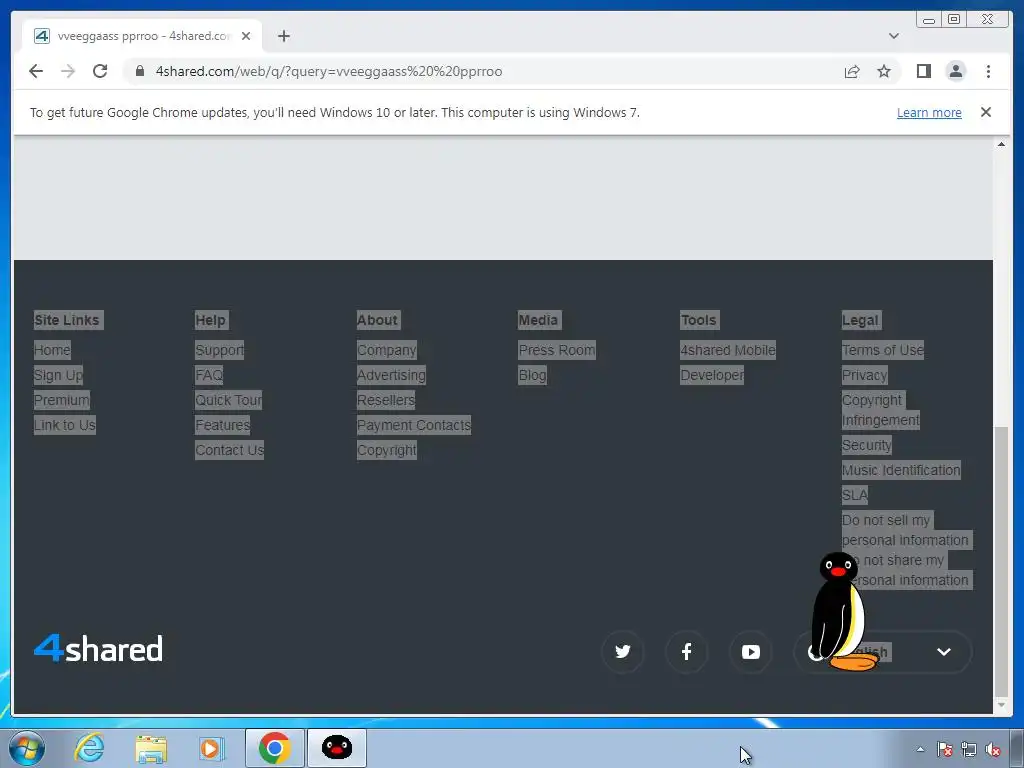Reload the current page
1024x768 pixels.
[100, 71]
